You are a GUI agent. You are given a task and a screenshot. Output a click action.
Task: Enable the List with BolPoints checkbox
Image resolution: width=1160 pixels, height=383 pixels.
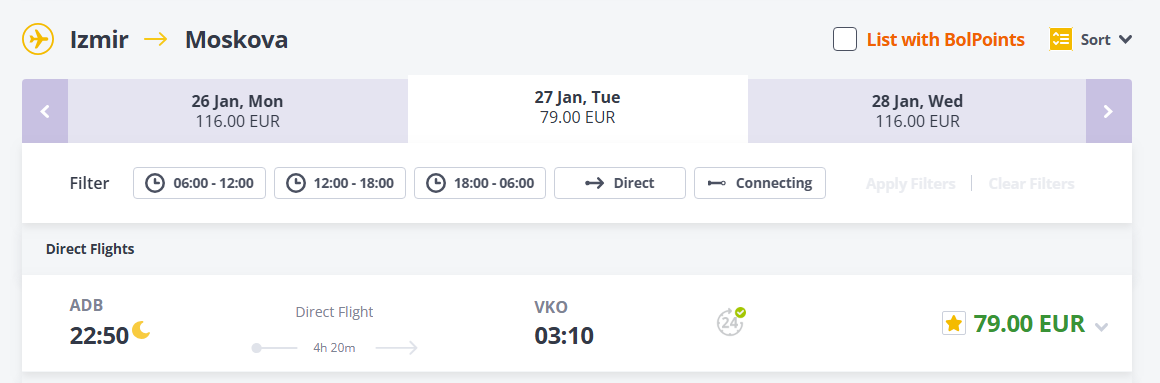pyautogui.click(x=845, y=39)
